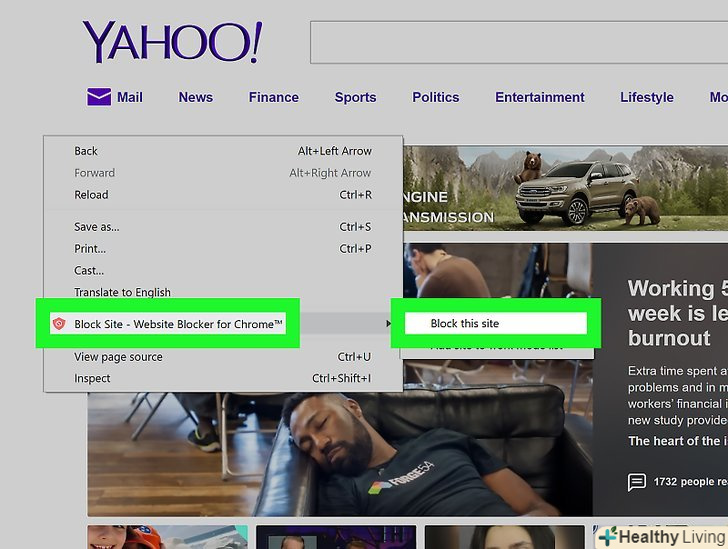Go to the Finance section link
The image size is (728, 549).
pyautogui.click(x=273, y=97)
